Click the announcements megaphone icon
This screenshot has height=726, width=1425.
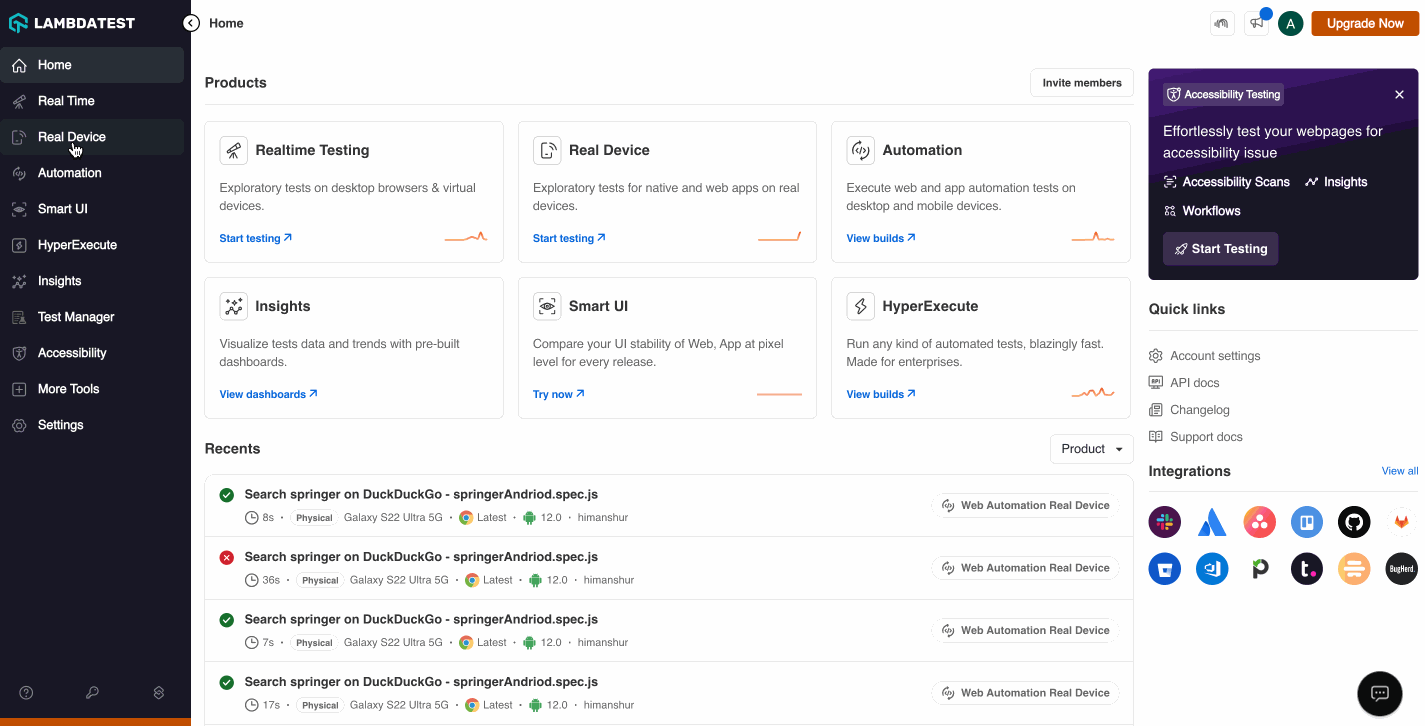click(x=1255, y=23)
